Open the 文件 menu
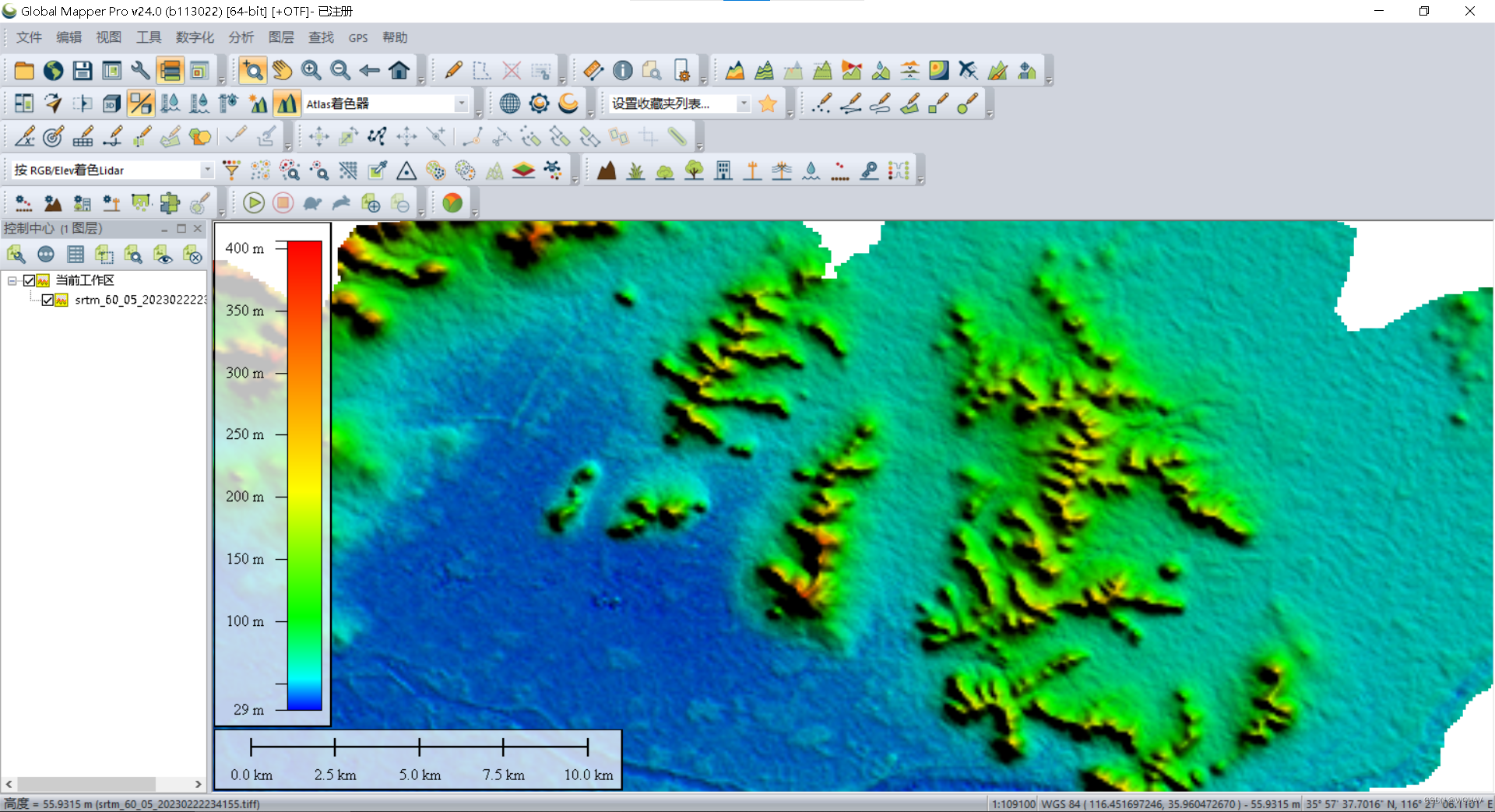 click(x=29, y=37)
